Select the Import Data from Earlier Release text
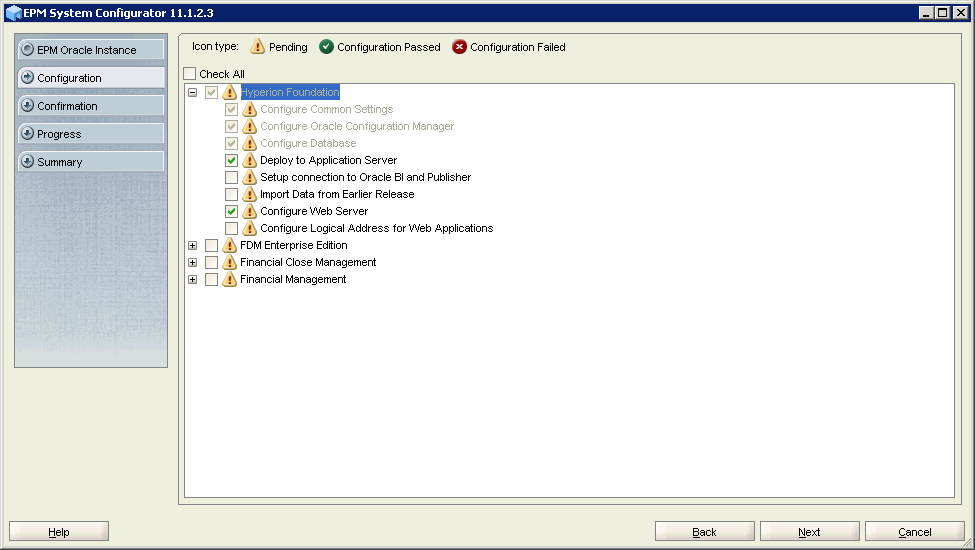 [337, 194]
